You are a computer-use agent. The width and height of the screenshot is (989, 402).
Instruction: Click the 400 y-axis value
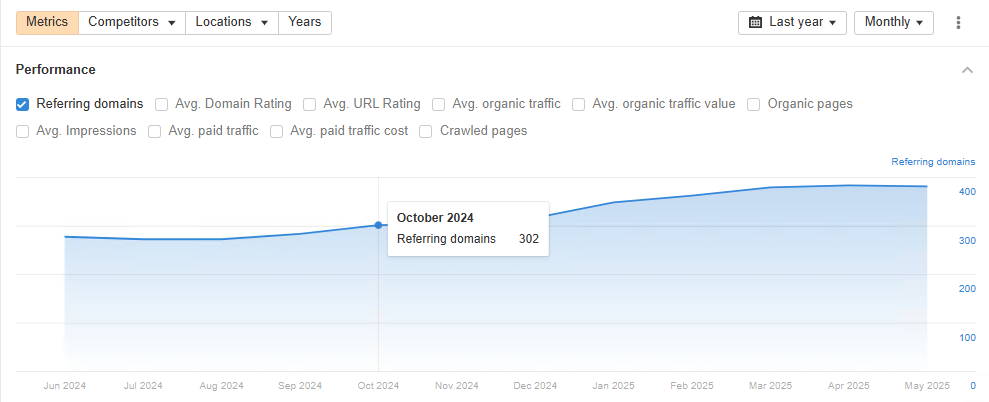coord(968,192)
